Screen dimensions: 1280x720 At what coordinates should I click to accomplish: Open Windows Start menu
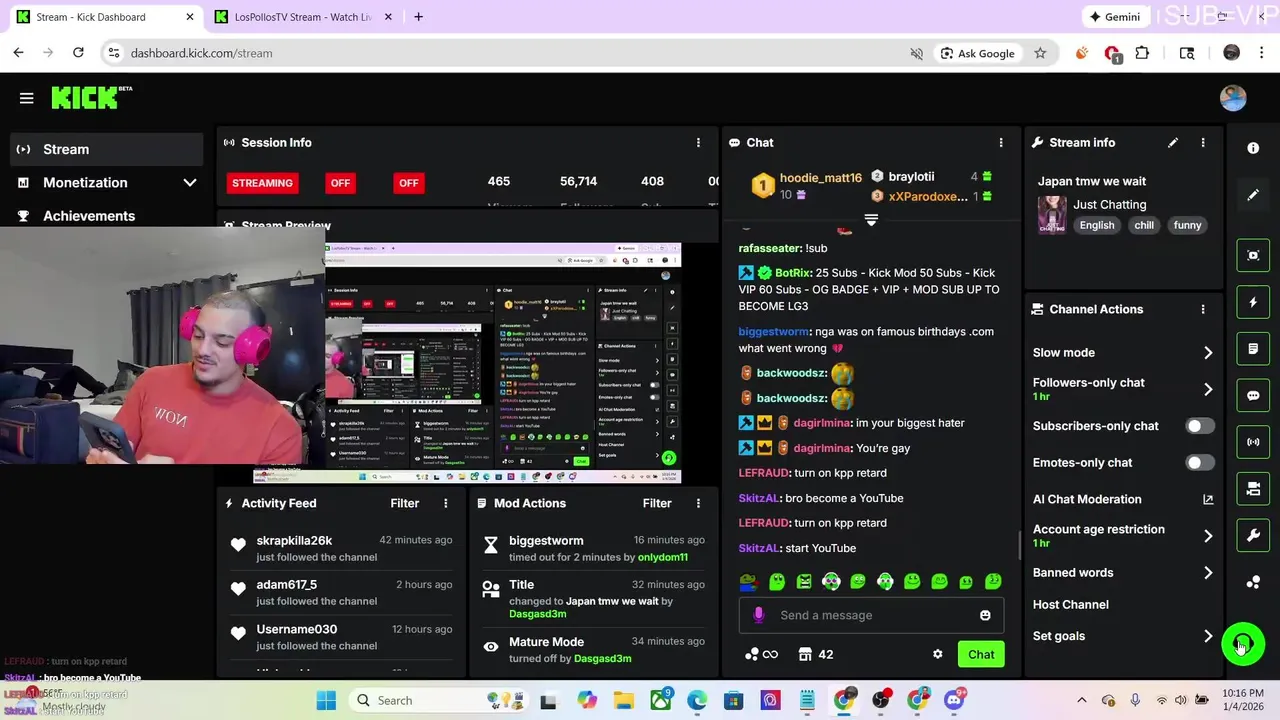click(x=326, y=701)
